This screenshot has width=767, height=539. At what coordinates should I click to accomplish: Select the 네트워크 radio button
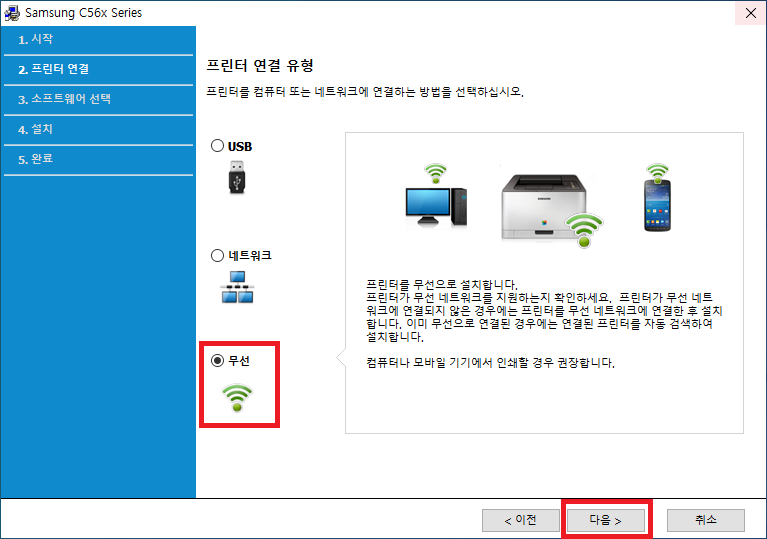coord(218,255)
